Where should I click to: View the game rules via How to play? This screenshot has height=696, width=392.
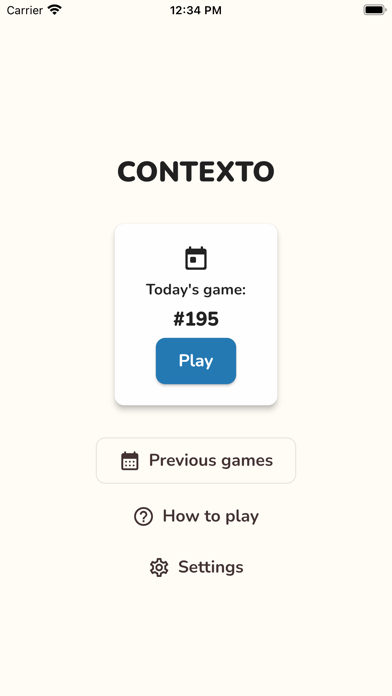coord(196,516)
